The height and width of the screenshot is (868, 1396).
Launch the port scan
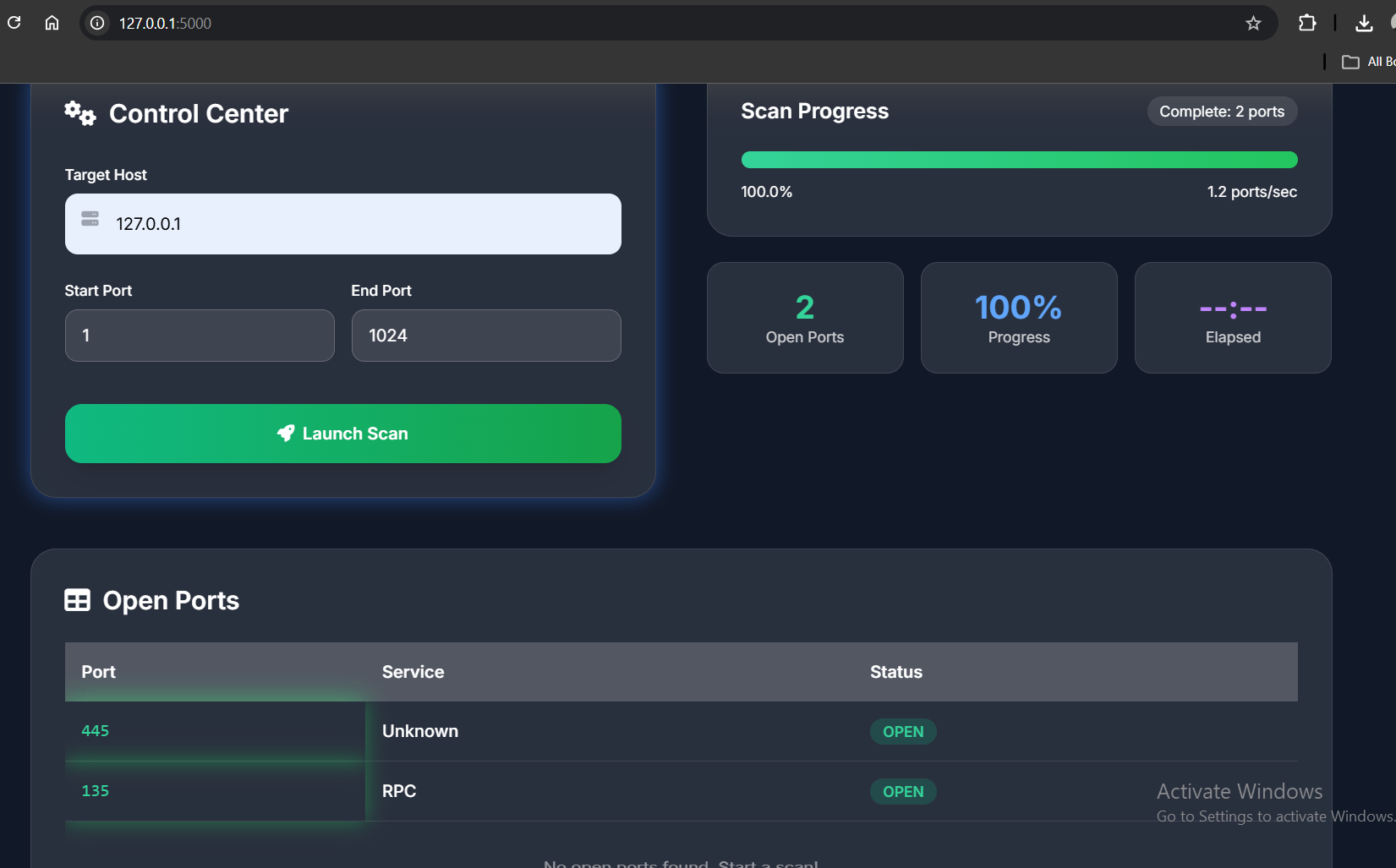pos(343,434)
